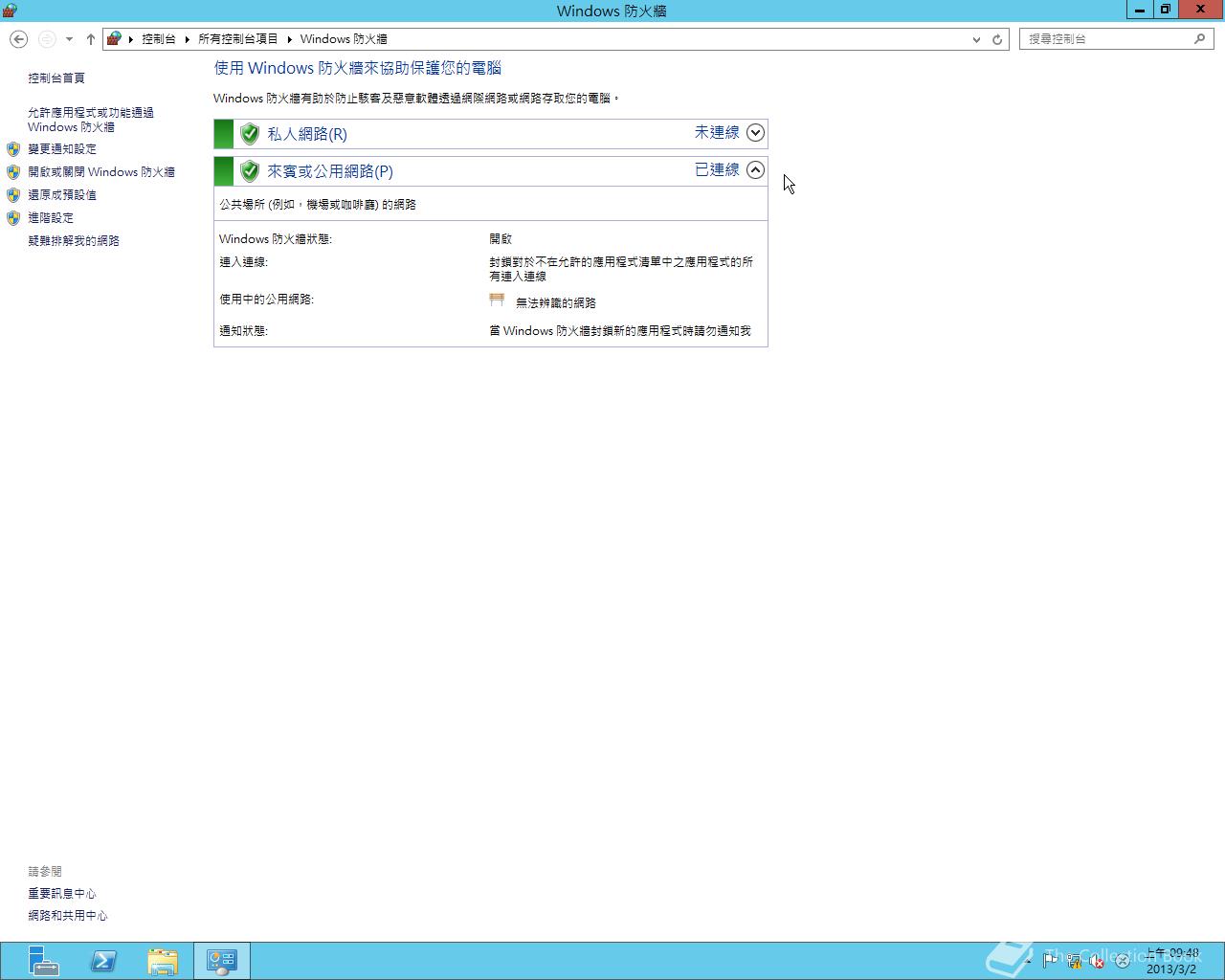Click the search magnifier icon

tap(1199, 39)
